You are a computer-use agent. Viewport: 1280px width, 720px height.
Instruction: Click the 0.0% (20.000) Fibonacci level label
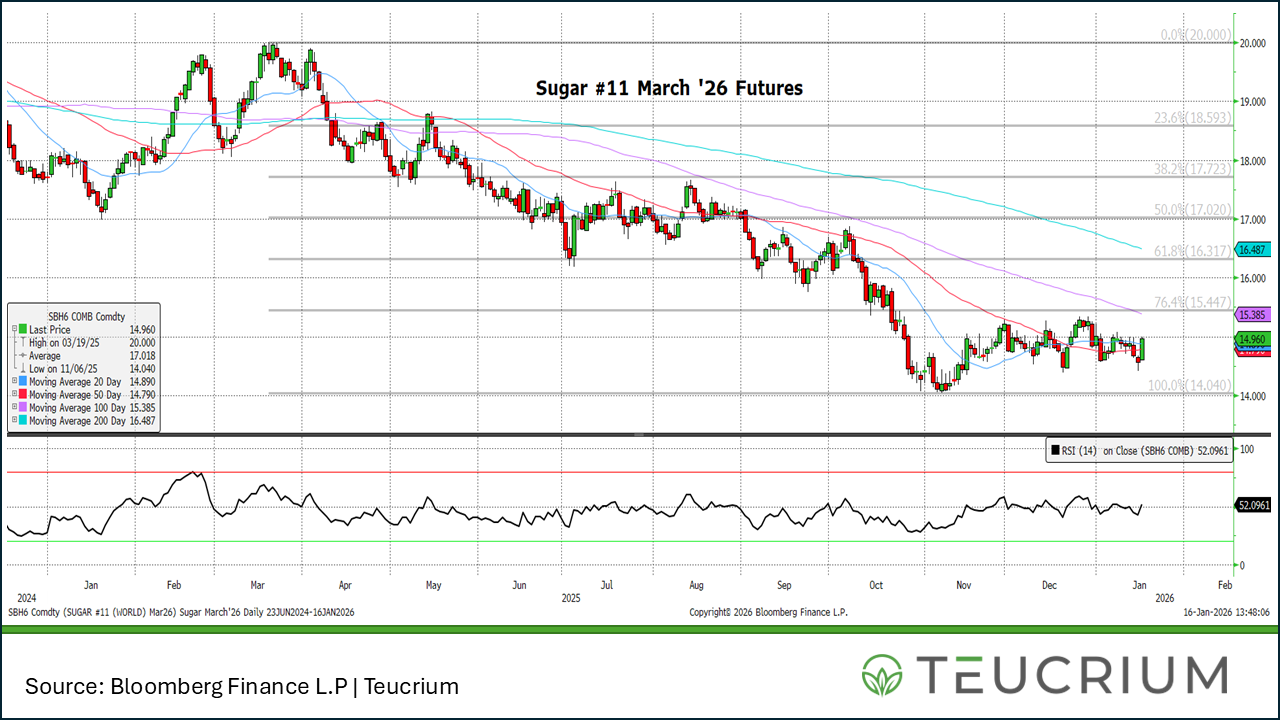click(x=1196, y=35)
